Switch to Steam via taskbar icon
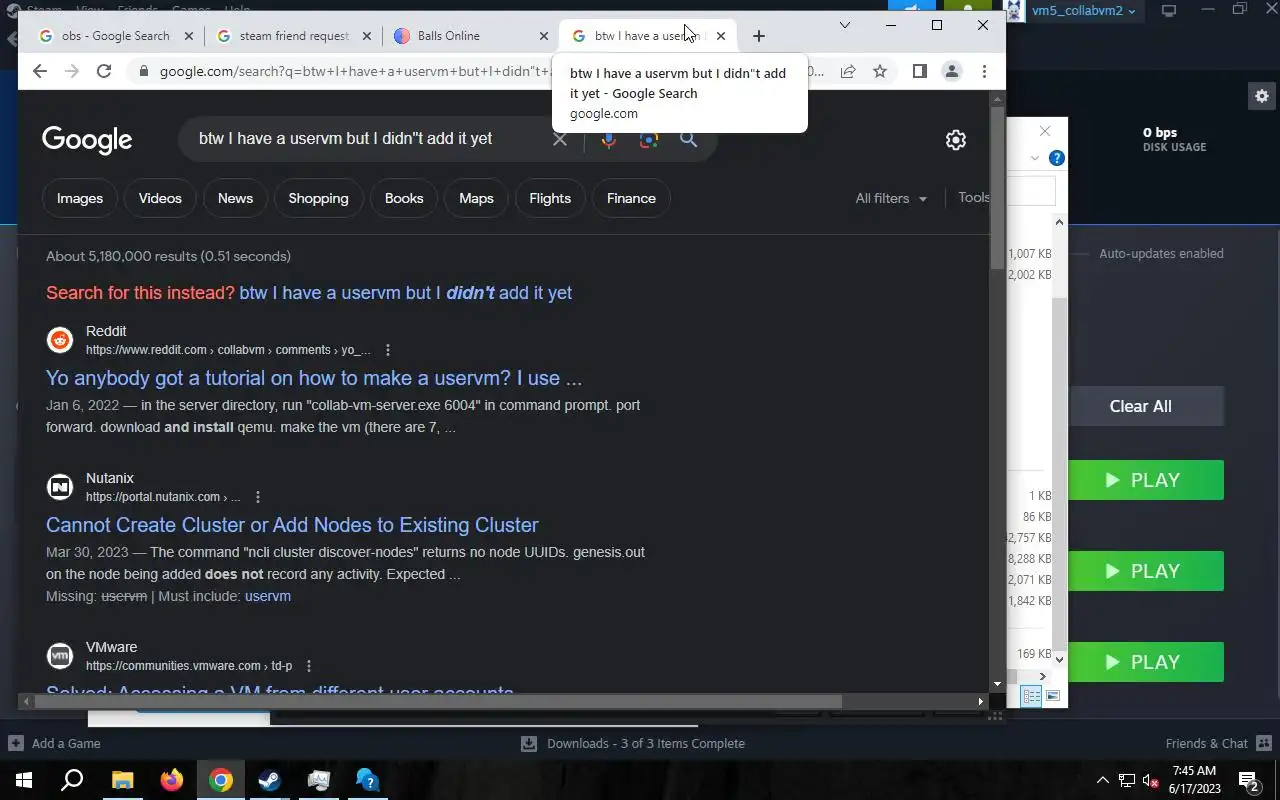Image resolution: width=1280 pixels, height=800 pixels. coord(269,780)
